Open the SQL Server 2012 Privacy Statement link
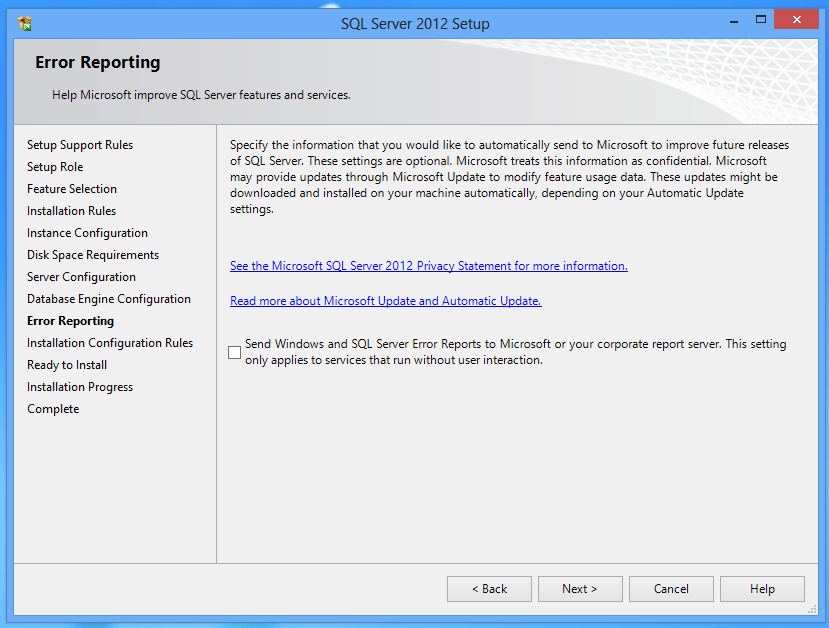 [429, 265]
